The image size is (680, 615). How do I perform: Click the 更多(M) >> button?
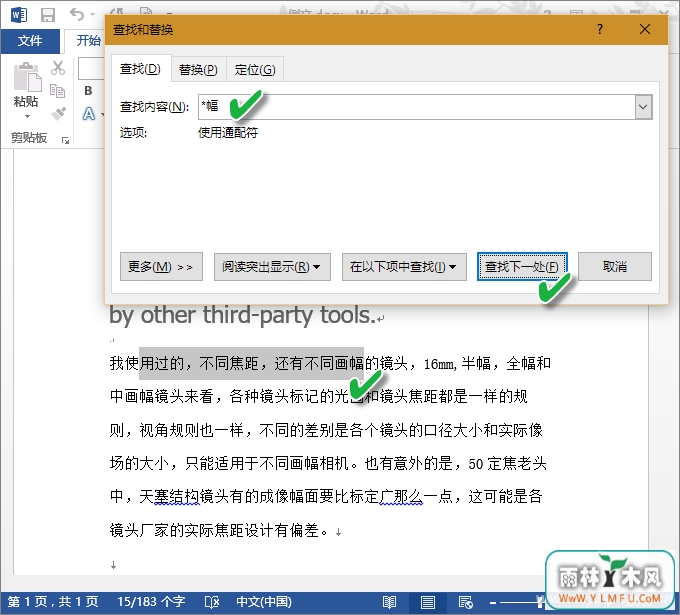[x=161, y=267]
